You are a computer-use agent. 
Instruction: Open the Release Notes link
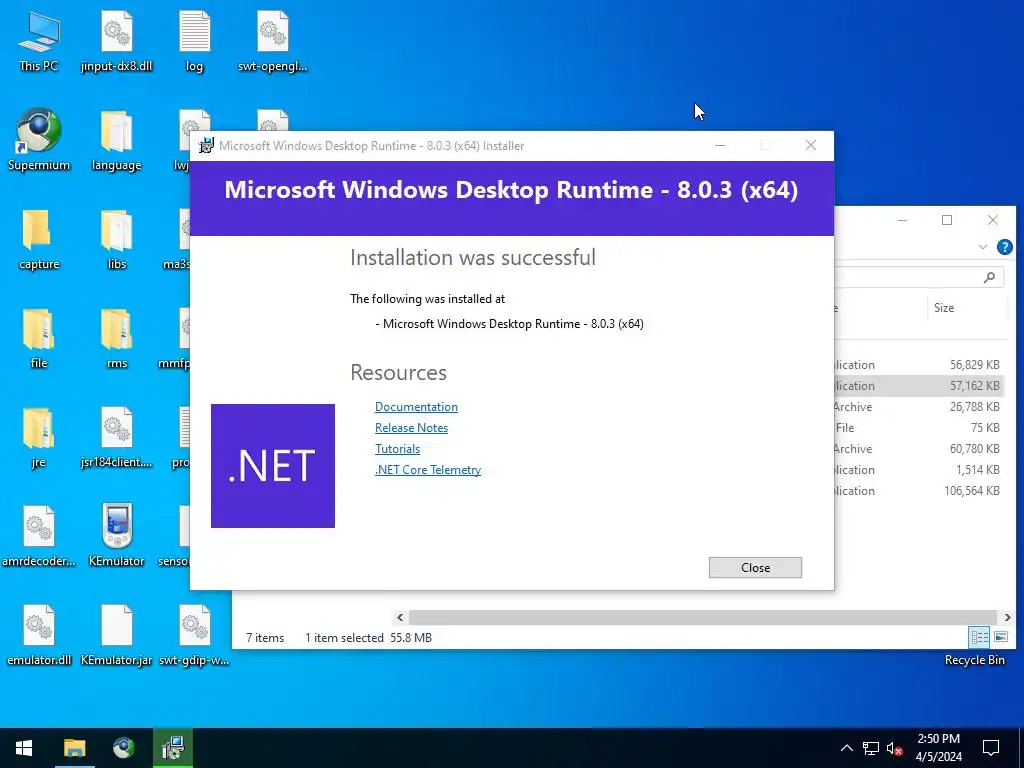click(411, 428)
